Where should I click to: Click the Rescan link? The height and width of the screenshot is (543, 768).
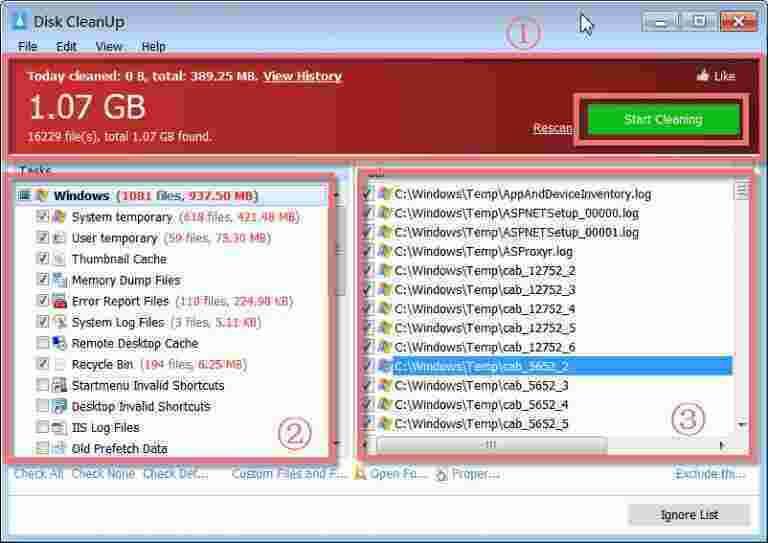pyautogui.click(x=552, y=128)
